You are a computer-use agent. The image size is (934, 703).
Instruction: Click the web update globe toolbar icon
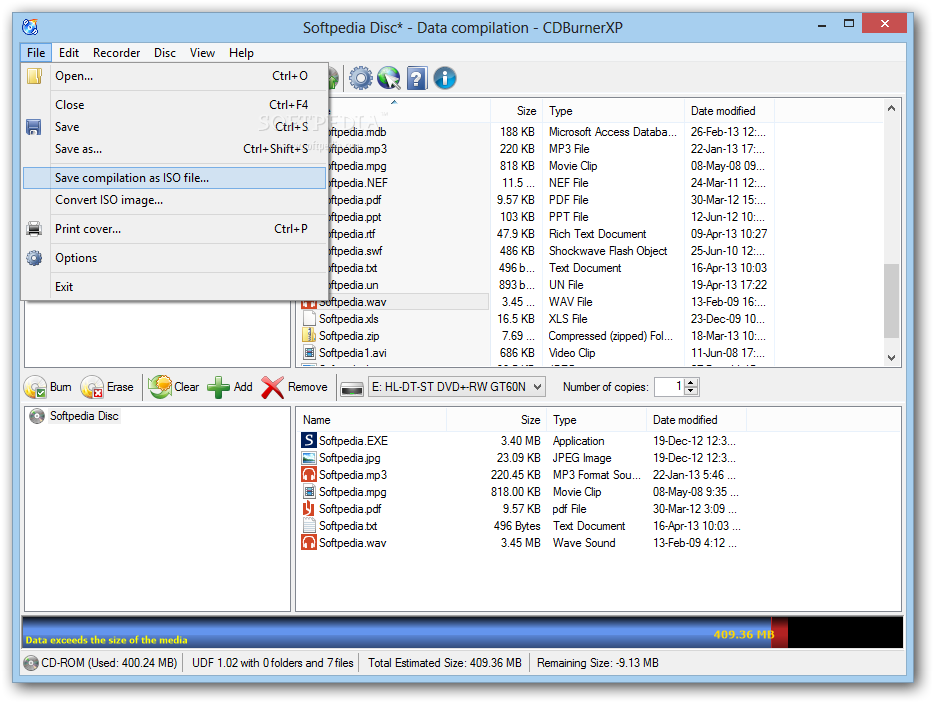[x=388, y=78]
